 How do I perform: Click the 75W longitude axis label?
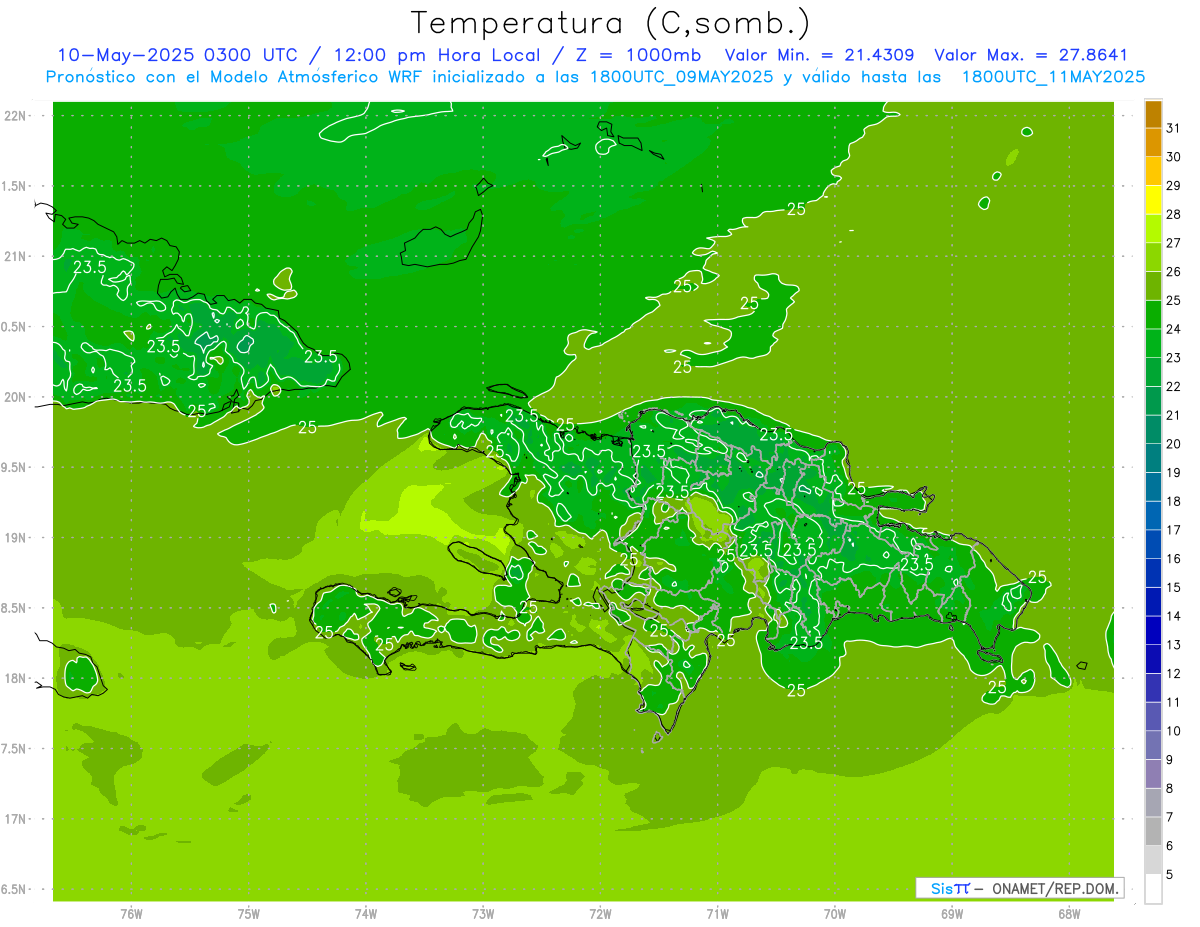point(249,914)
